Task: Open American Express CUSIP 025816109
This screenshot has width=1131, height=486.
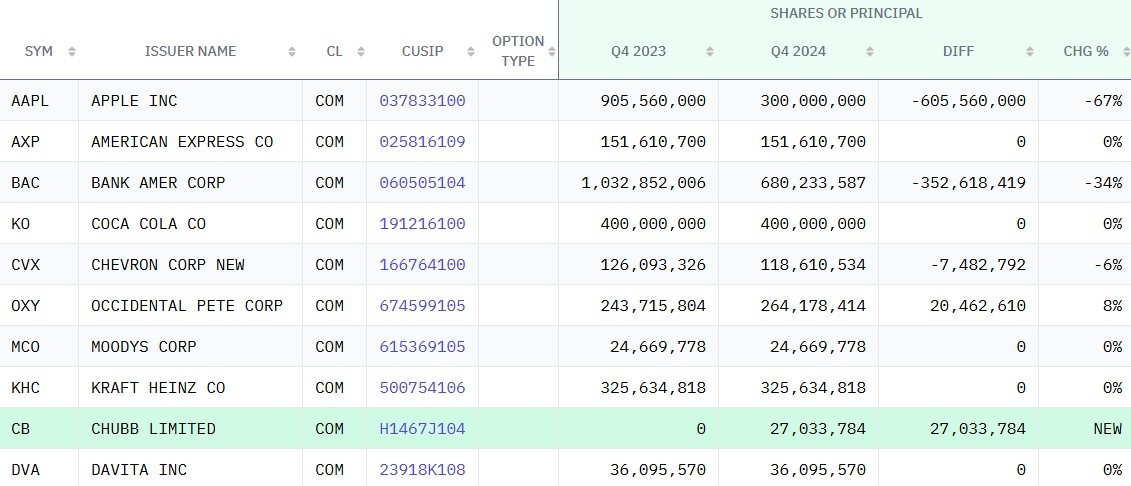Action: 422,142
